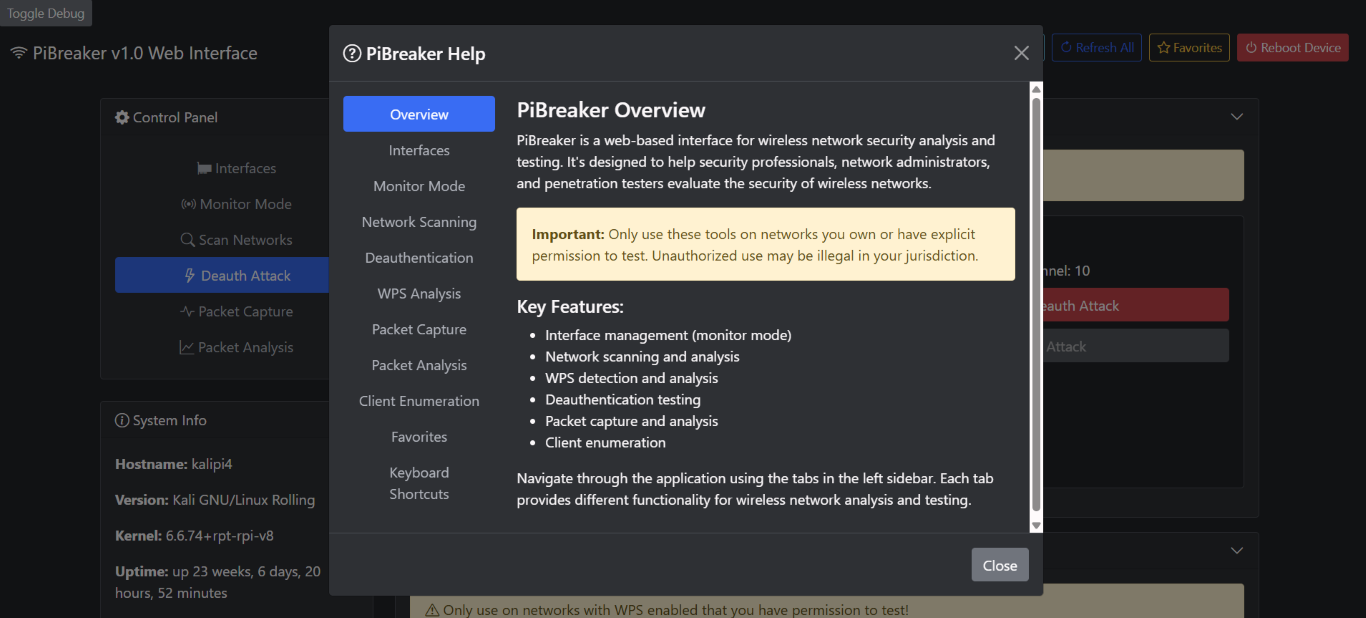The width and height of the screenshot is (1366, 618).
Task: Open the Client Enumeration help section
Action: (419, 402)
